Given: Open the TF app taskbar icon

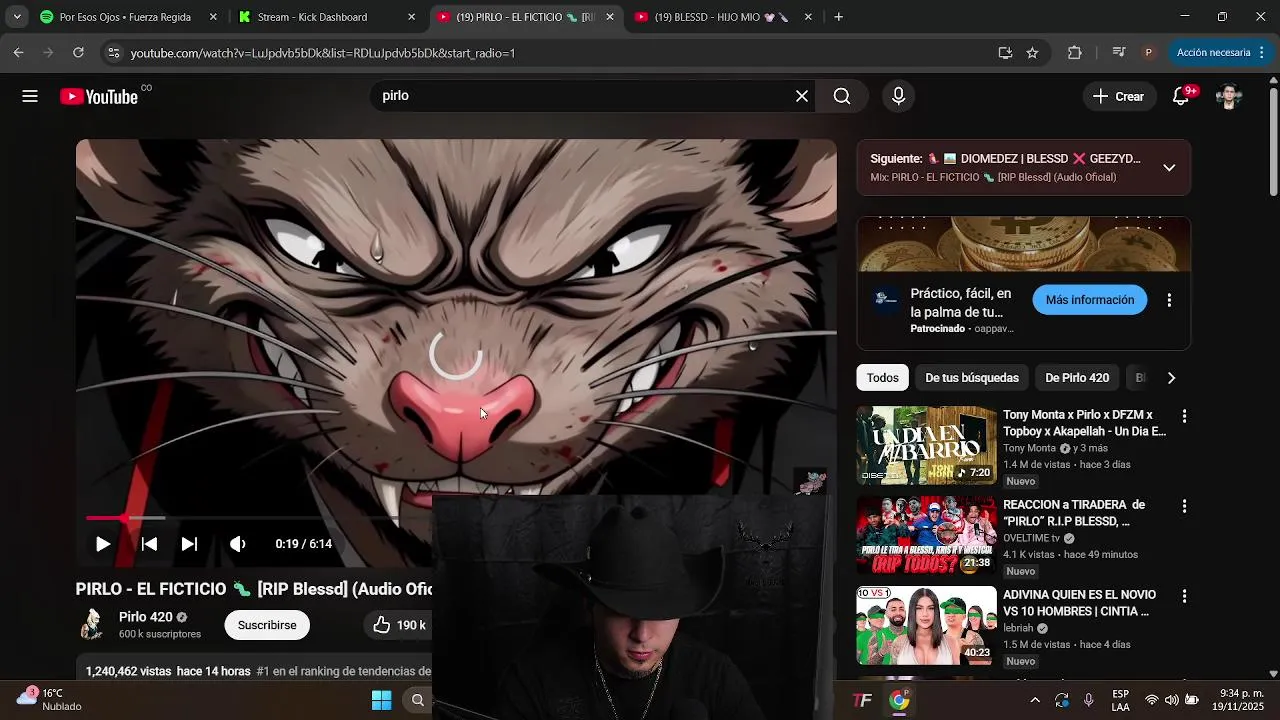Looking at the screenshot, I should (862, 700).
